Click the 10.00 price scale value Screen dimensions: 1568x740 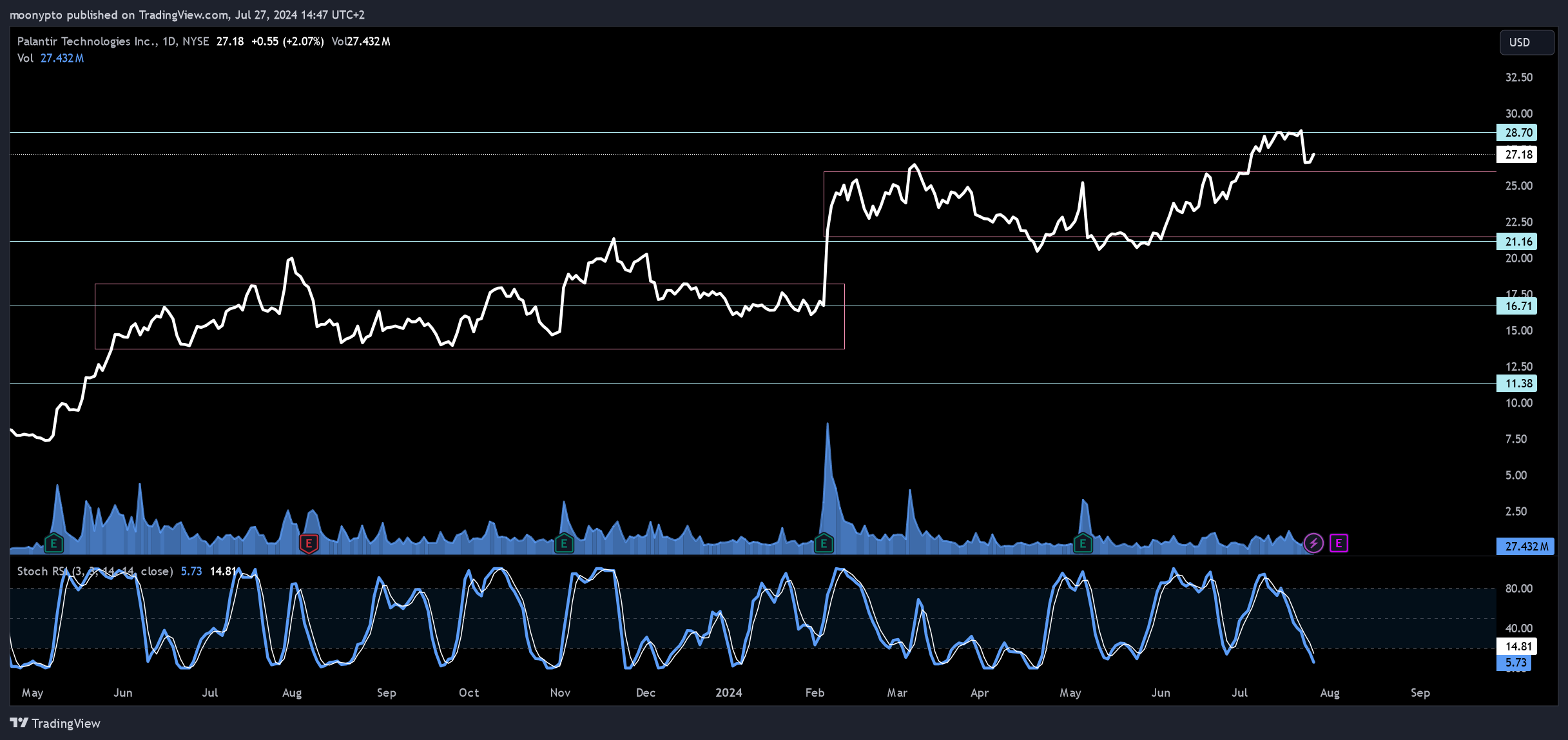point(1518,403)
